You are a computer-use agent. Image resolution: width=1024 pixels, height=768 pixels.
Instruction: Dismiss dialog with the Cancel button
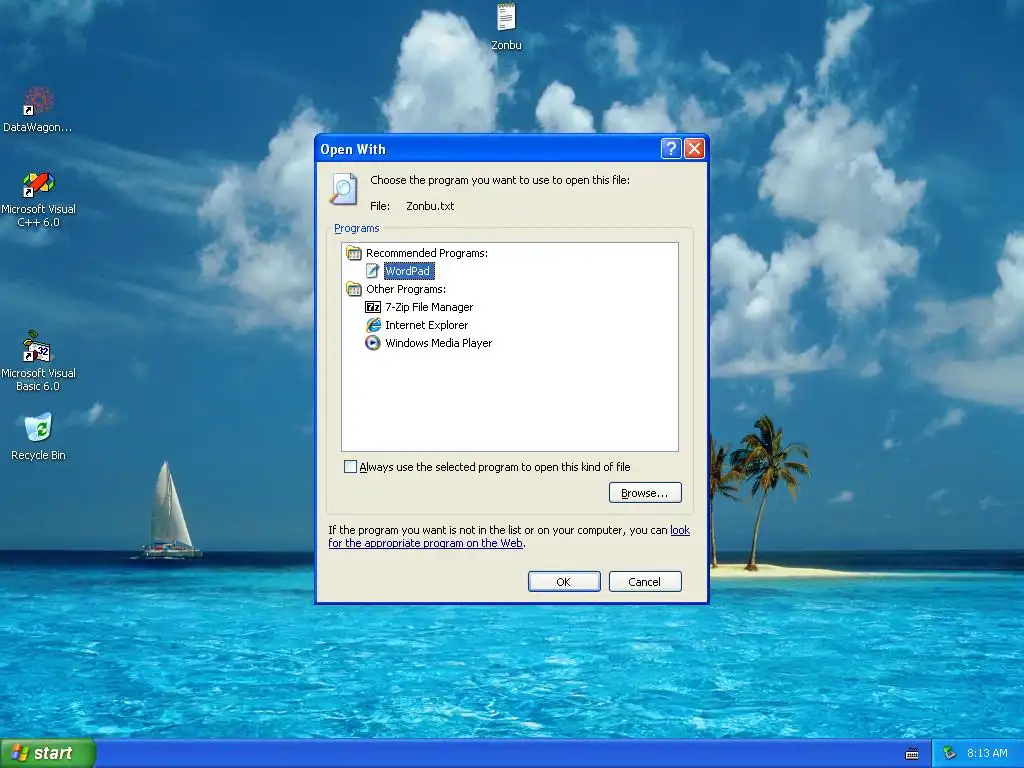pos(645,581)
